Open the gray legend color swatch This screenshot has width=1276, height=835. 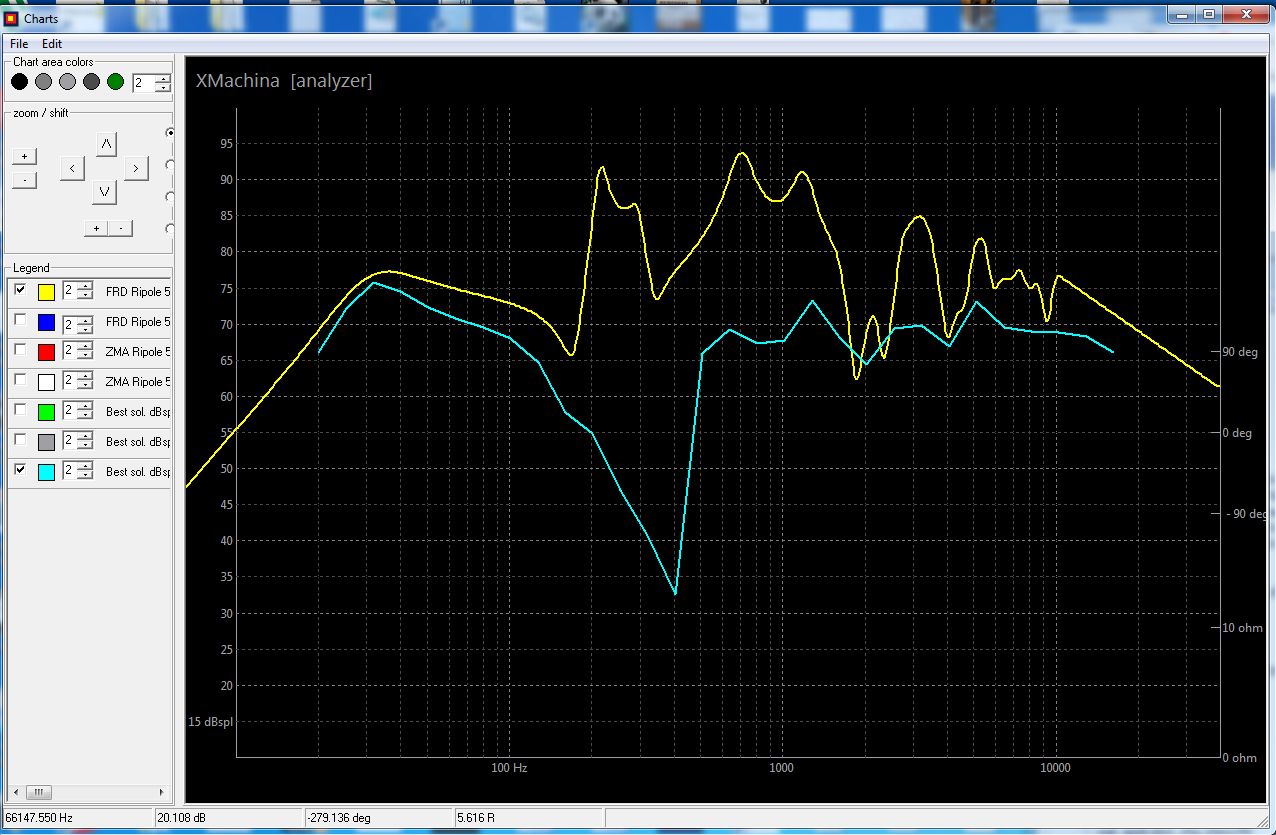pos(46,442)
